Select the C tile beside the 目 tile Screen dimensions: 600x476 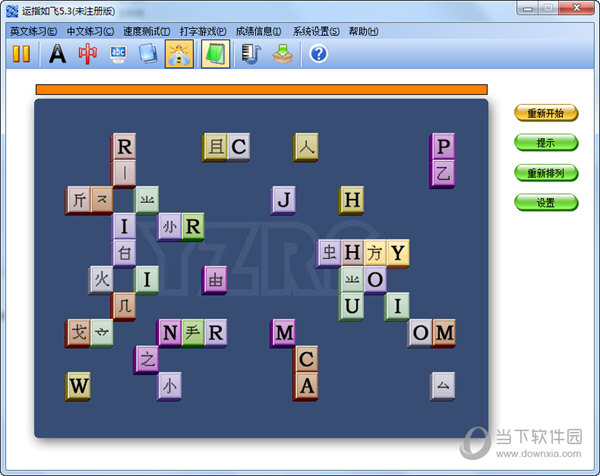(238, 147)
